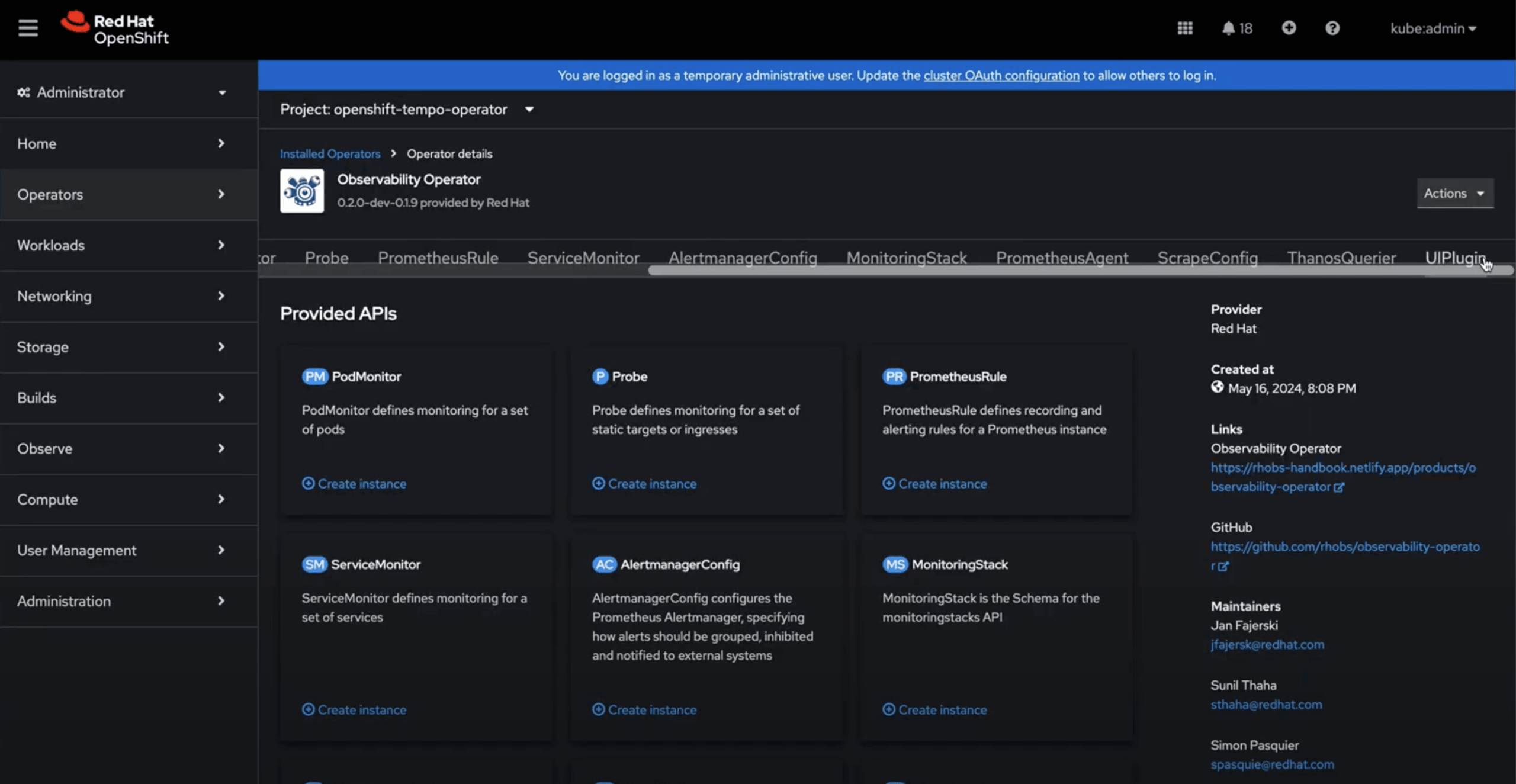Click external link icon after GitHub URL

click(1223, 566)
